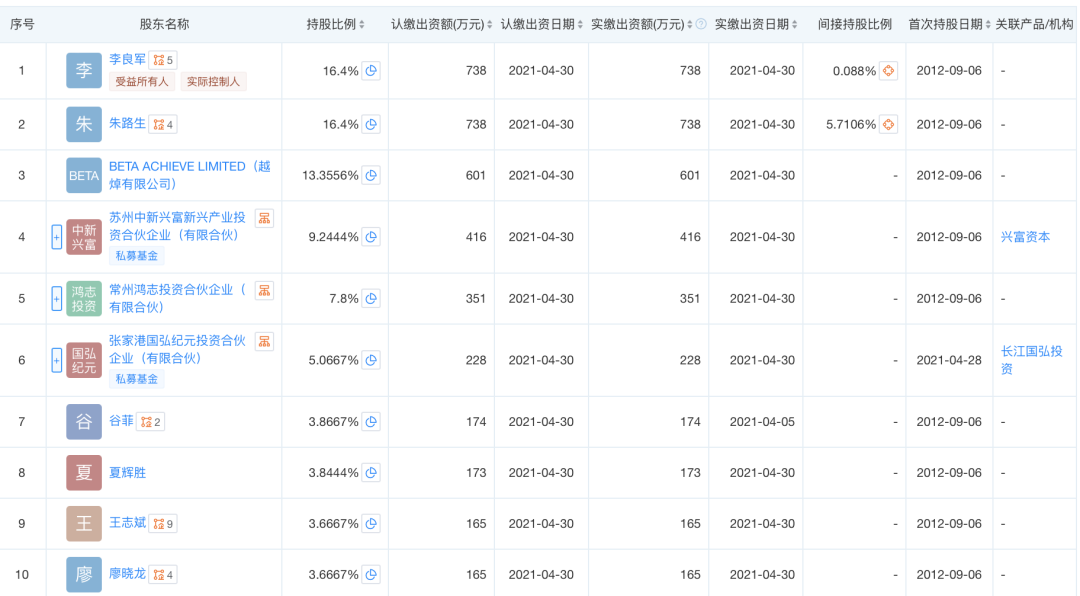
Task: Open shareholder 夏辉胜 profile link
Action: tap(127, 473)
